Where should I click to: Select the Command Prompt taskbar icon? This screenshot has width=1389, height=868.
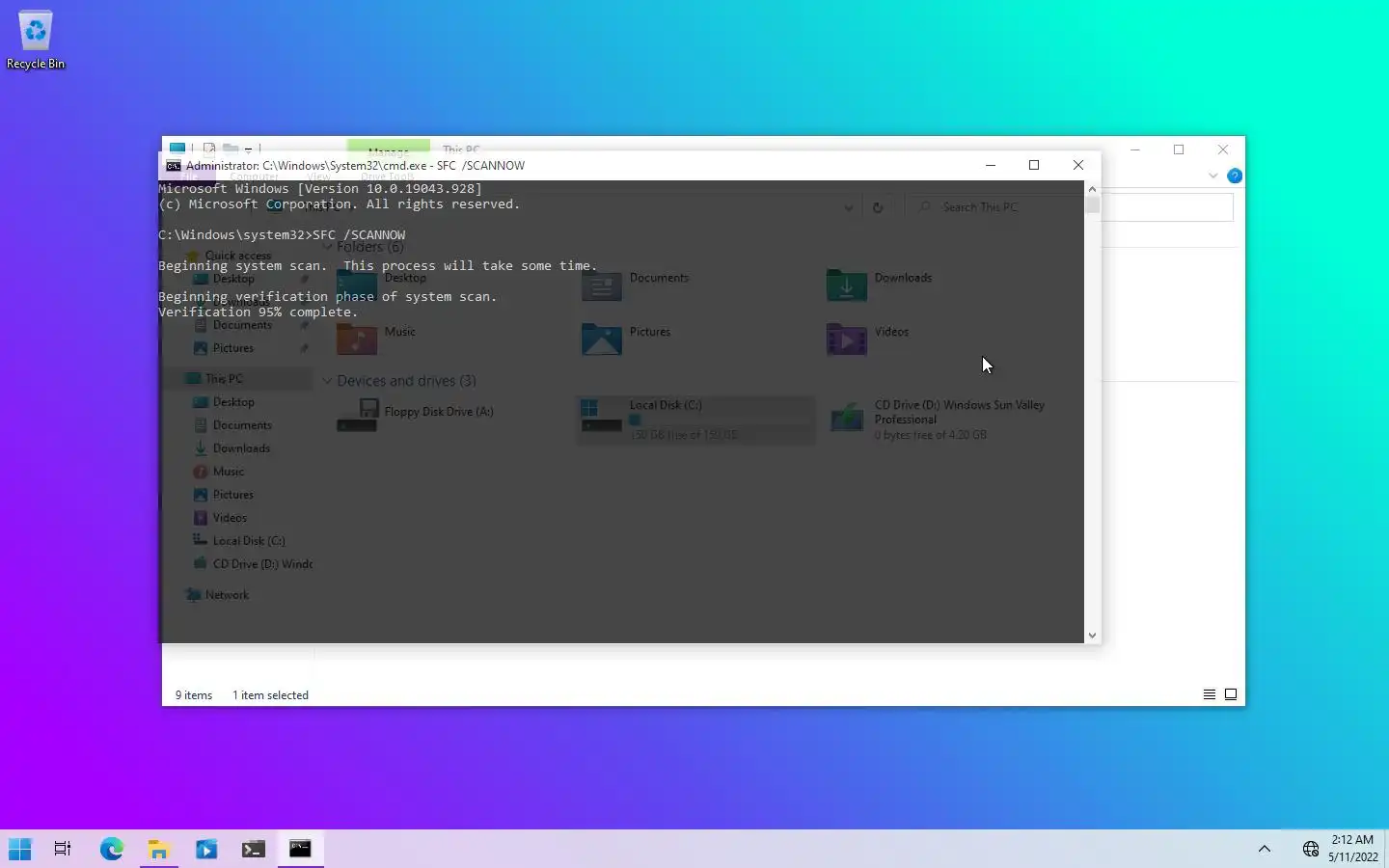coord(301,849)
